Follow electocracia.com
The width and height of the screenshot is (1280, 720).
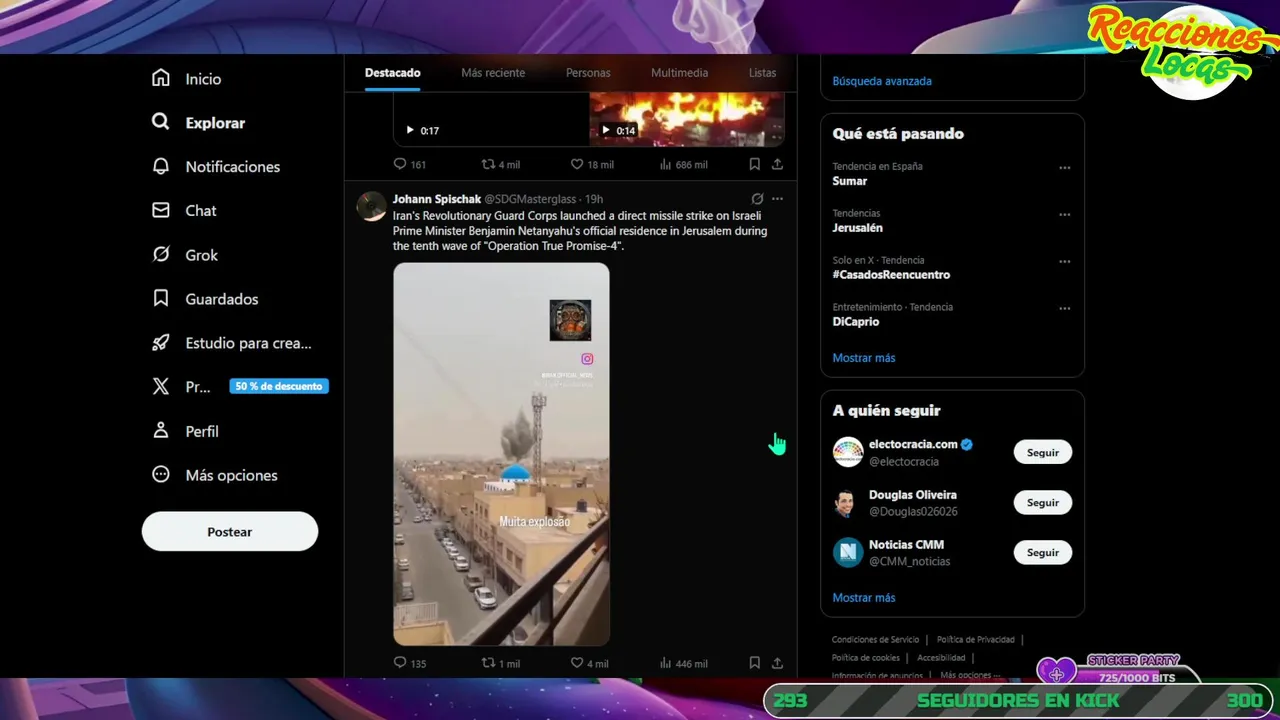(x=1042, y=452)
